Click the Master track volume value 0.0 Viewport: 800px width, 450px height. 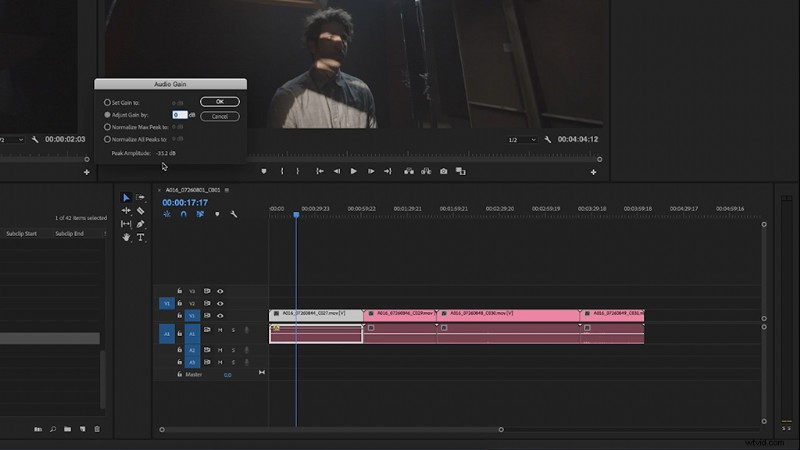pos(228,375)
